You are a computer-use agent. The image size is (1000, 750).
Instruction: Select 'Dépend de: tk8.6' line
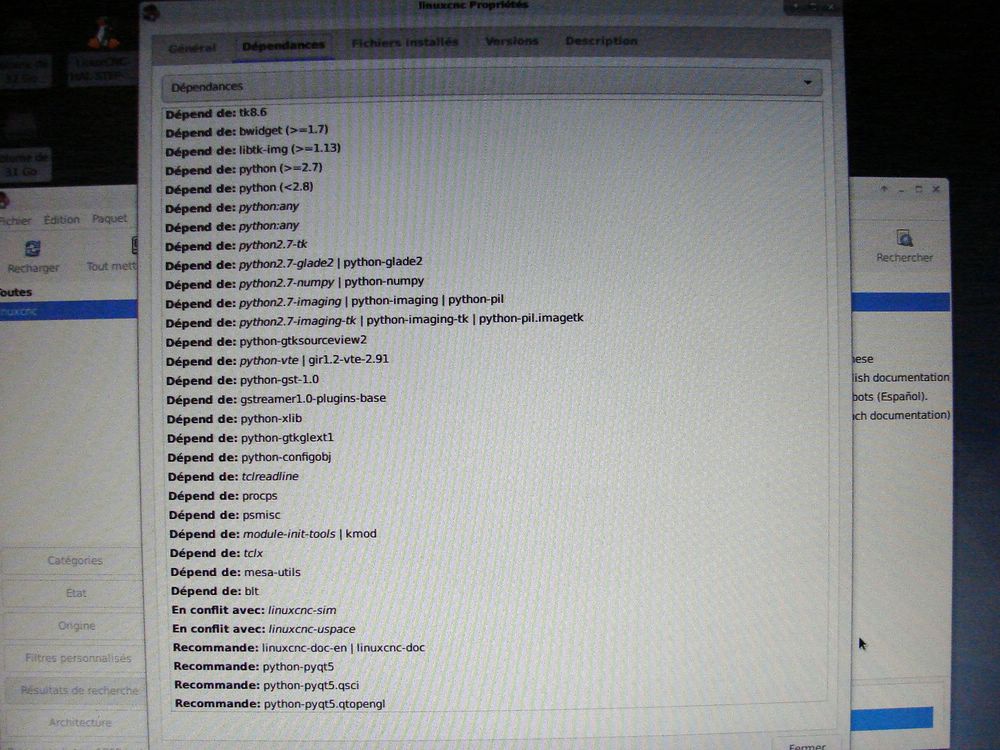[x=216, y=113]
